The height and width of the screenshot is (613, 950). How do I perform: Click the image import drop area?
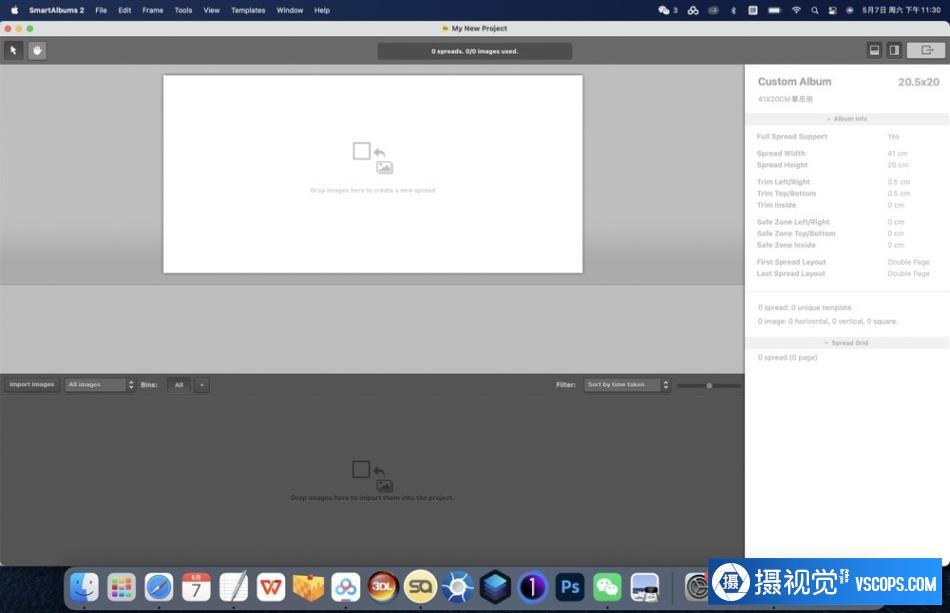[372, 481]
